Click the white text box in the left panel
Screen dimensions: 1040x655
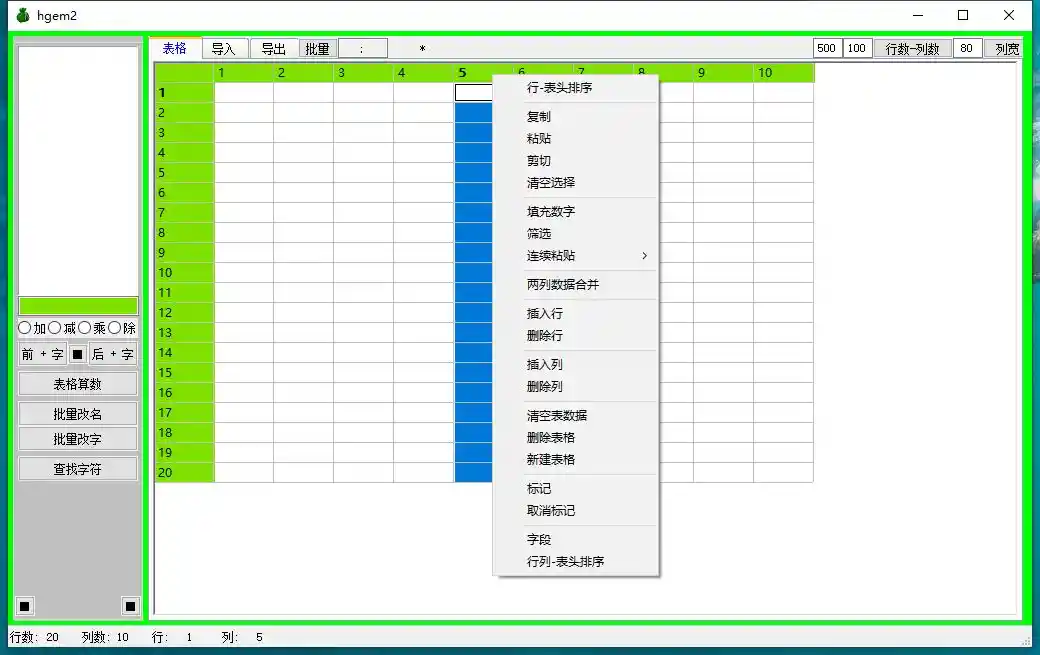[78, 170]
